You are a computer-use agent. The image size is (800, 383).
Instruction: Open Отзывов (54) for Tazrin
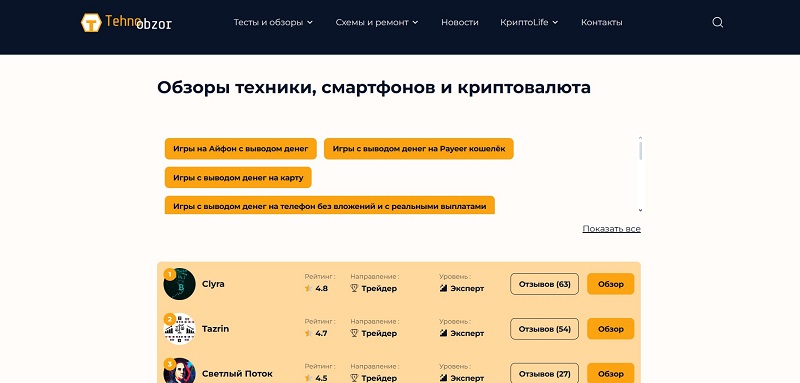544,329
